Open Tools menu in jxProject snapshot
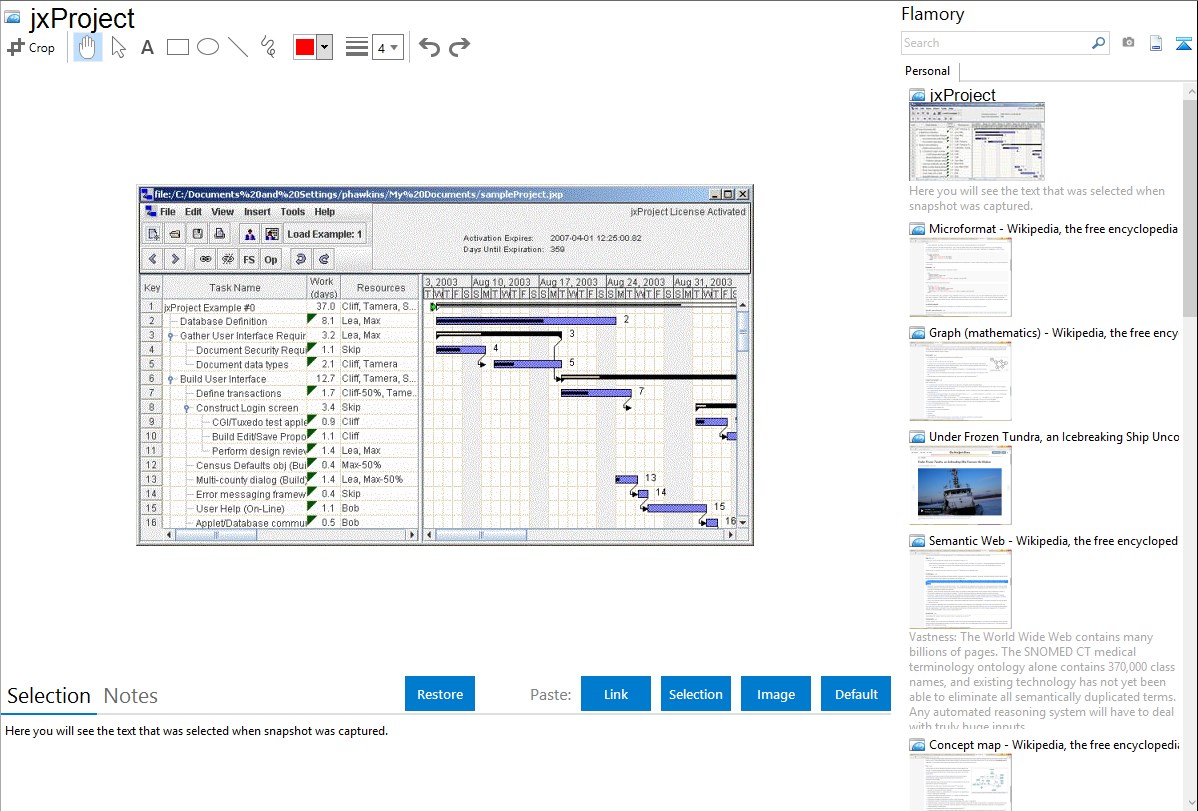 pyautogui.click(x=293, y=212)
